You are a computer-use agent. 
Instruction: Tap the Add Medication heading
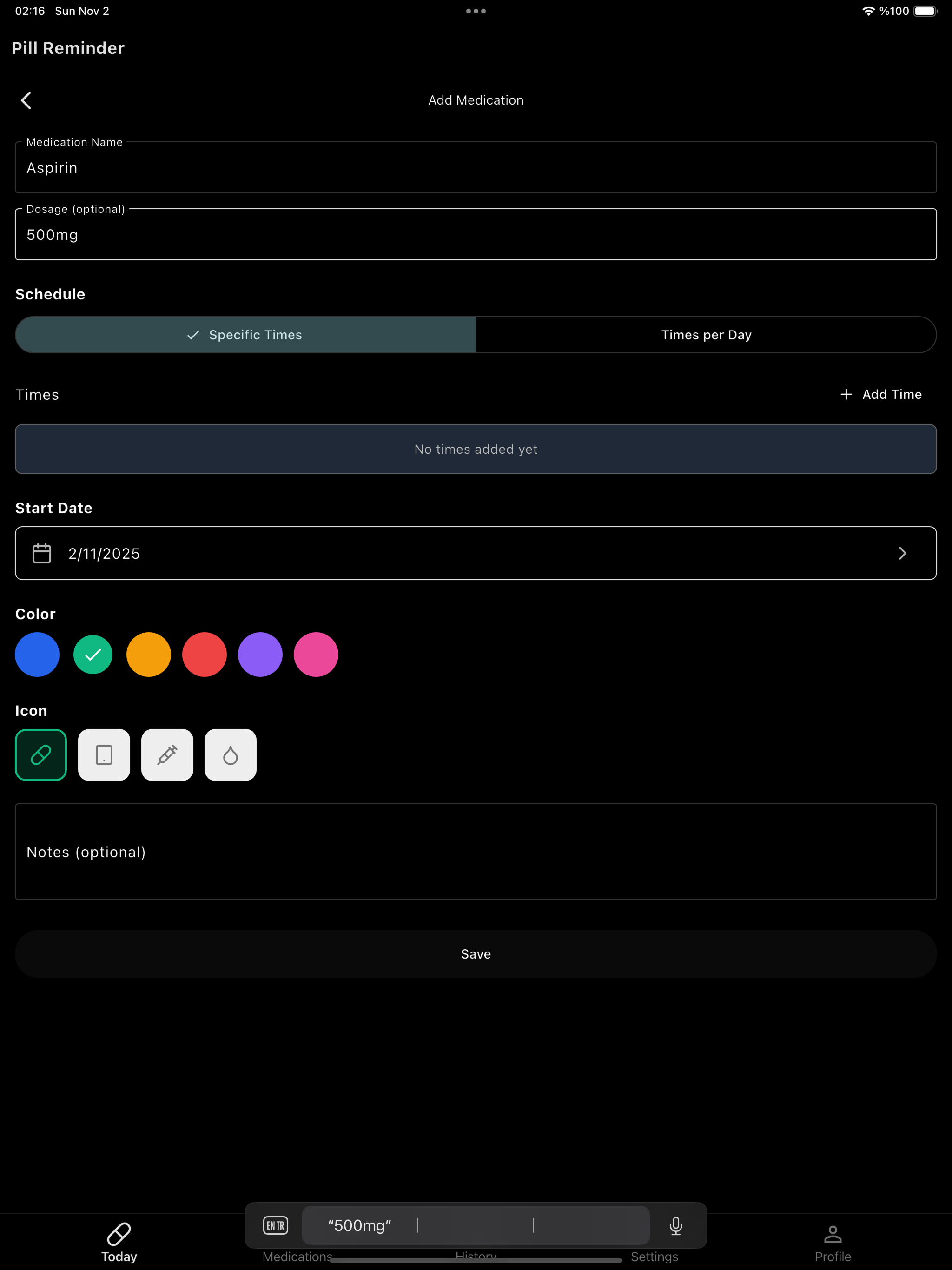[x=476, y=100]
